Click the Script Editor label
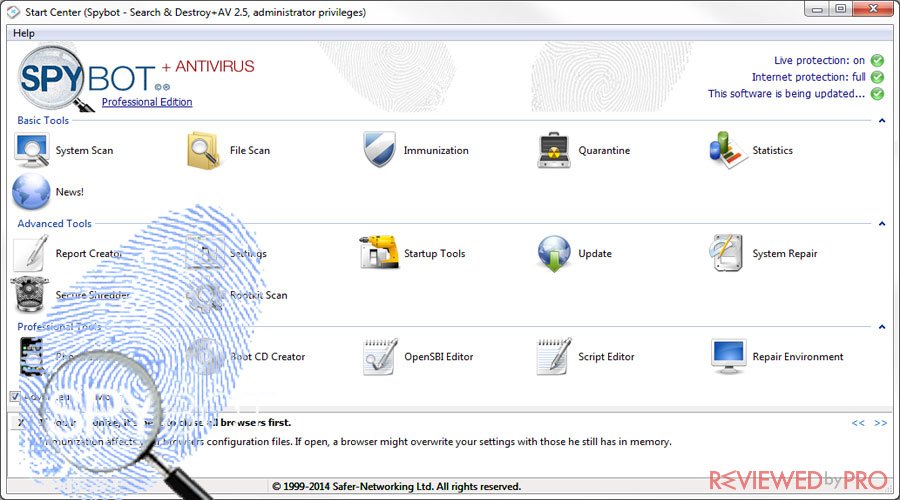This screenshot has width=900, height=500. (x=606, y=356)
